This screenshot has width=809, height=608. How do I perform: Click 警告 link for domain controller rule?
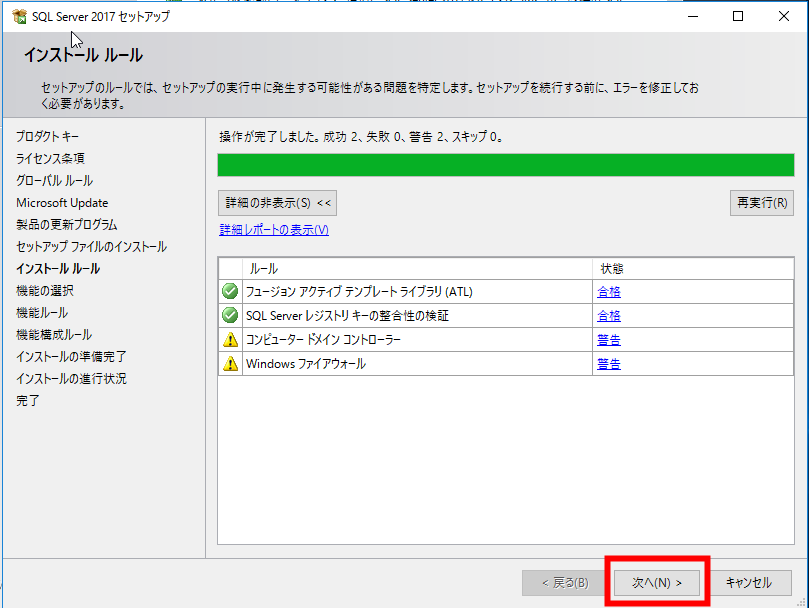(x=609, y=340)
